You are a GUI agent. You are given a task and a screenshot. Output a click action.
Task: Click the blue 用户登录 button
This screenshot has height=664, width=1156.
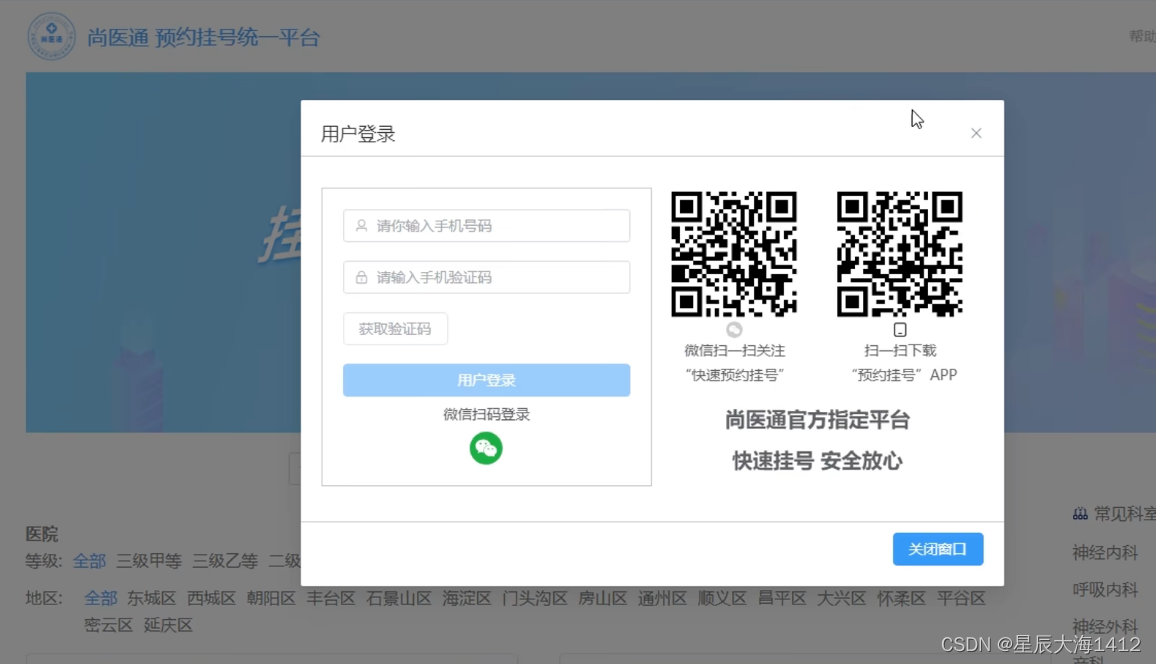[487, 380]
